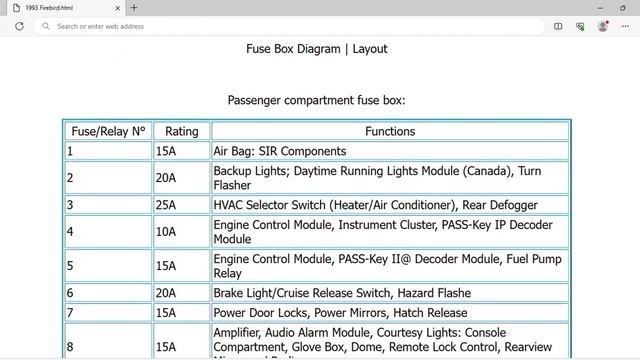
Task: Select the '20A' rating for fuse 6
Action: (182, 293)
